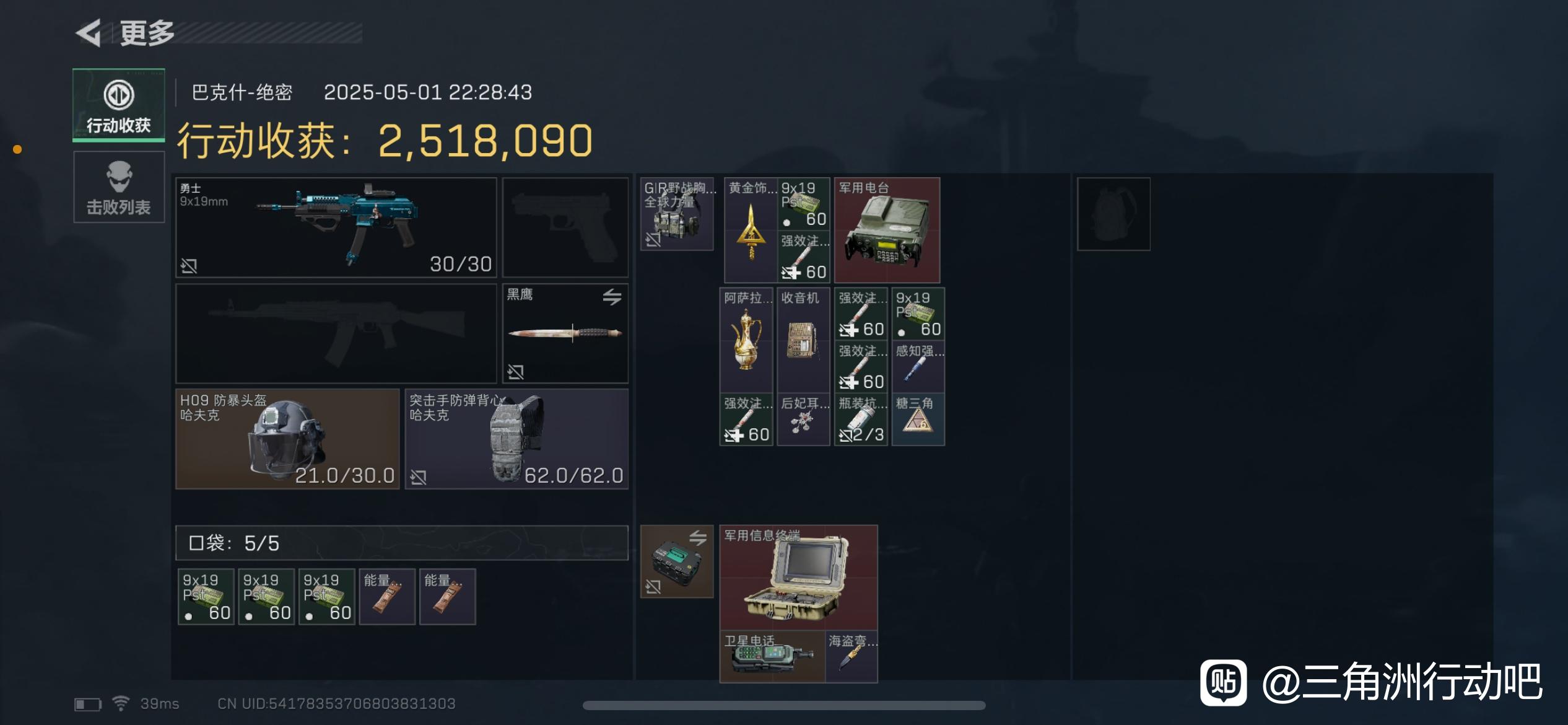Image resolution: width=1568 pixels, height=725 pixels.
Task: Select the 突击手防弹背心 armor vest
Action: click(516, 439)
